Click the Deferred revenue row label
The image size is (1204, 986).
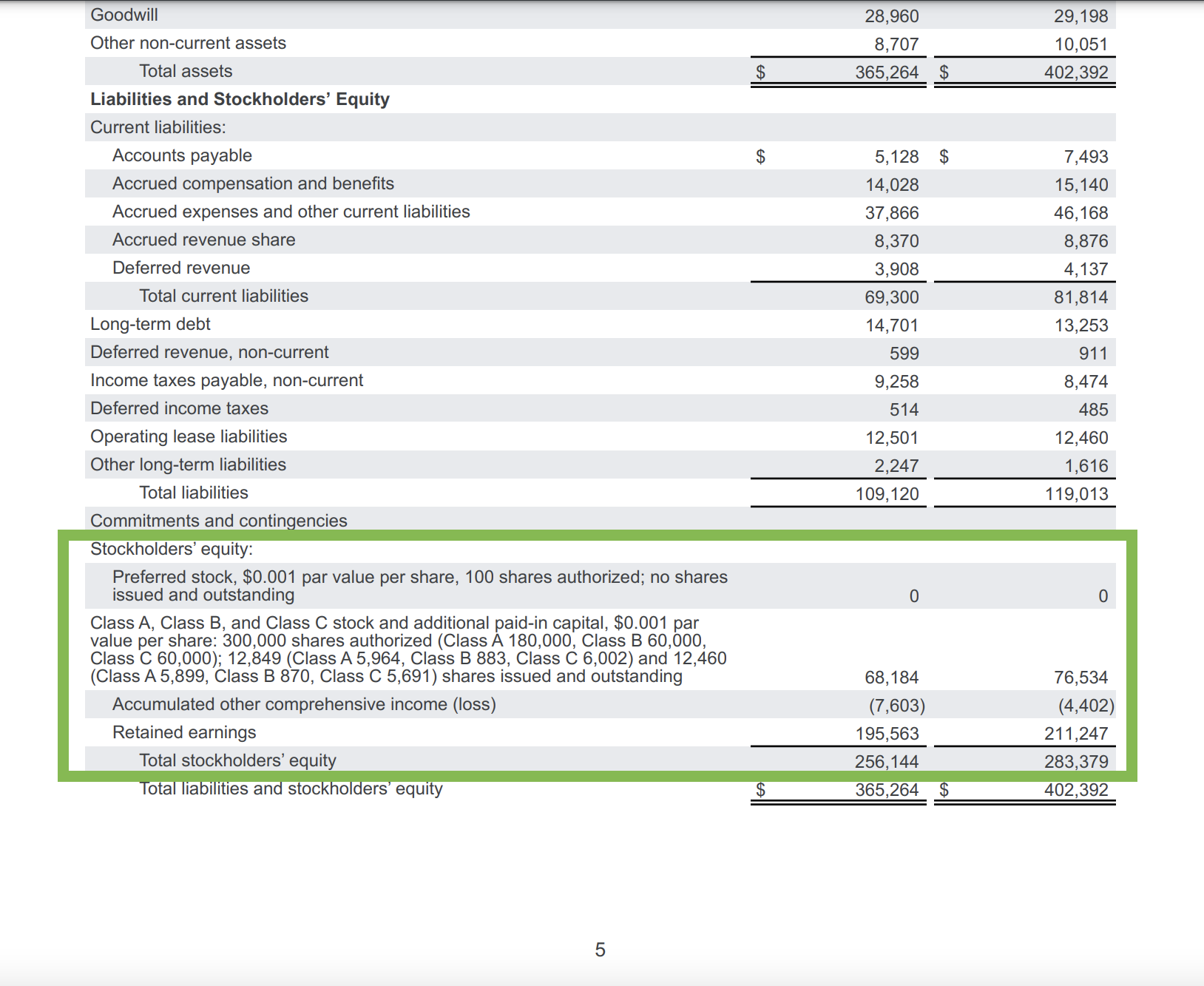coord(181,268)
